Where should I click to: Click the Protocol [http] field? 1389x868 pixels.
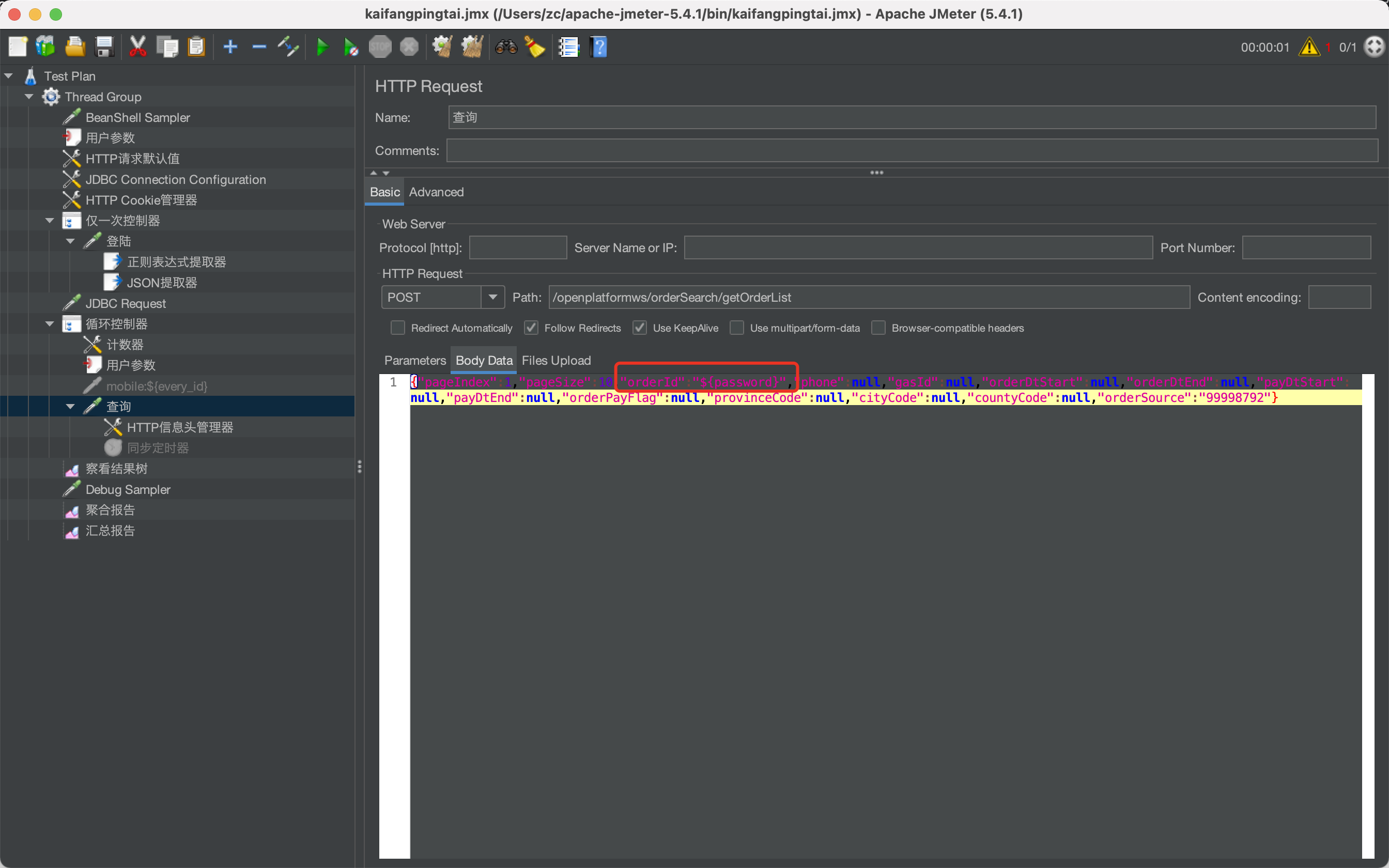pos(518,247)
